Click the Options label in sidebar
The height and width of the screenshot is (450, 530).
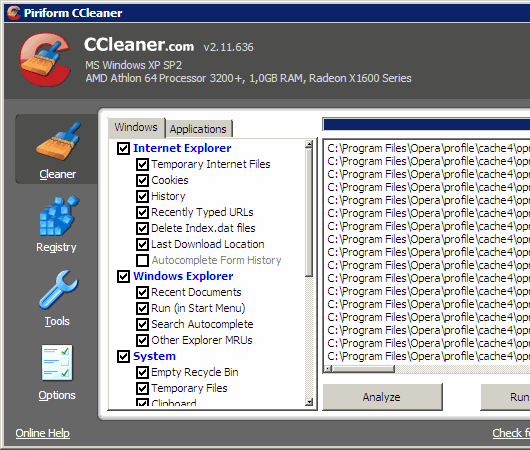pyautogui.click(x=57, y=395)
